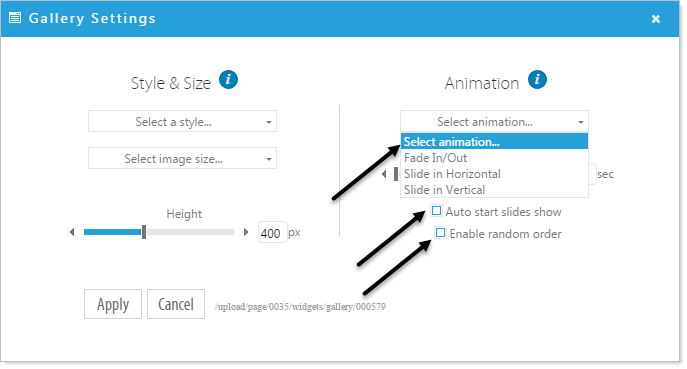Open the Select a style dropdown
The width and height of the screenshot is (687, 369).
click(x=182, y=121)
